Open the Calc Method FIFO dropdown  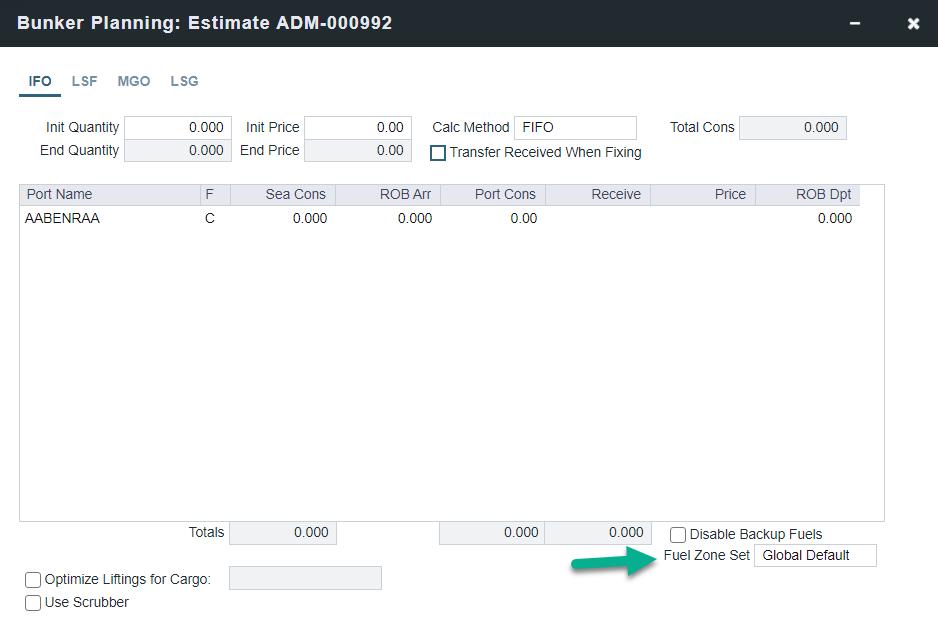click(575, 128)
